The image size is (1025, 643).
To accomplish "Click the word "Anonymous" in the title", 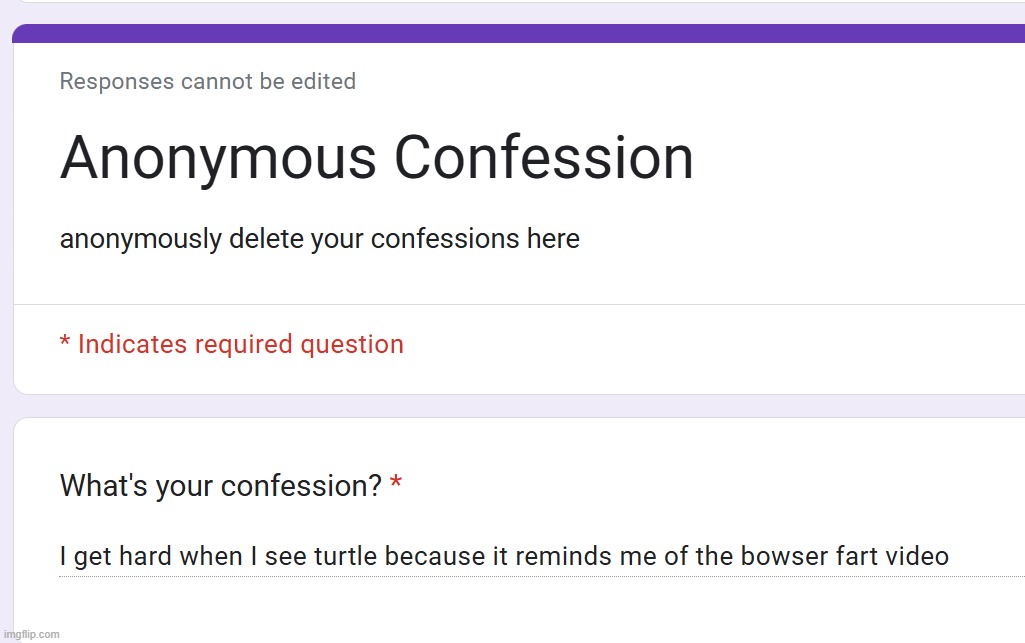I will coord(217,158).
